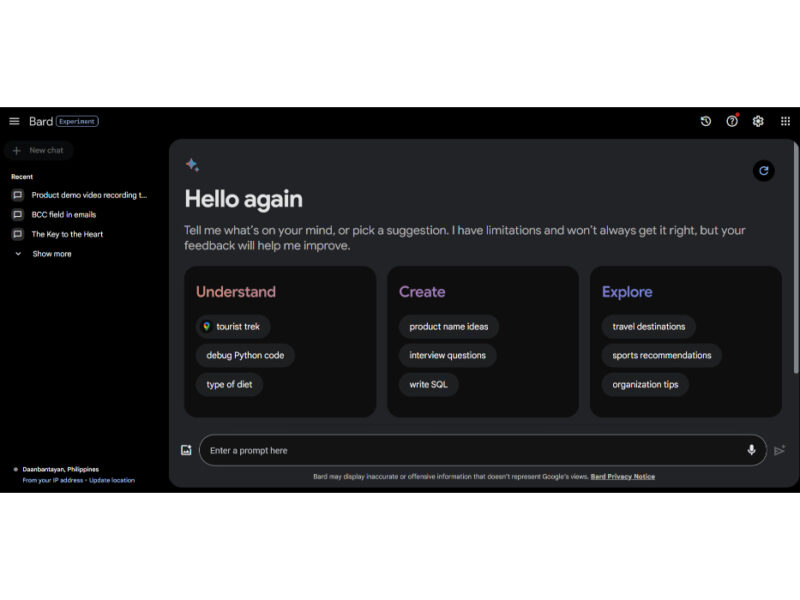
Task: Click the Update location link
Action: click(111, 480)
